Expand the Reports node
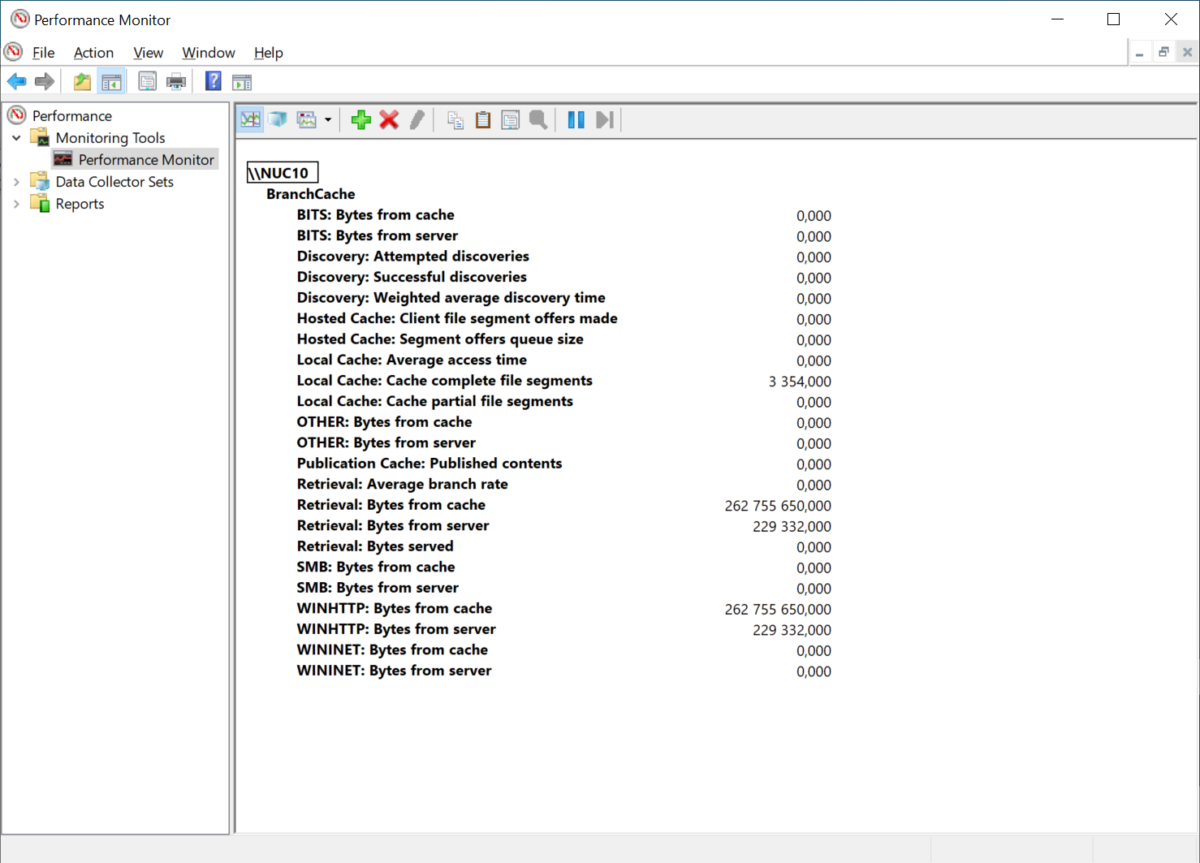The width and height of the screenshot is (1200, 863). (x=16, y=204)
